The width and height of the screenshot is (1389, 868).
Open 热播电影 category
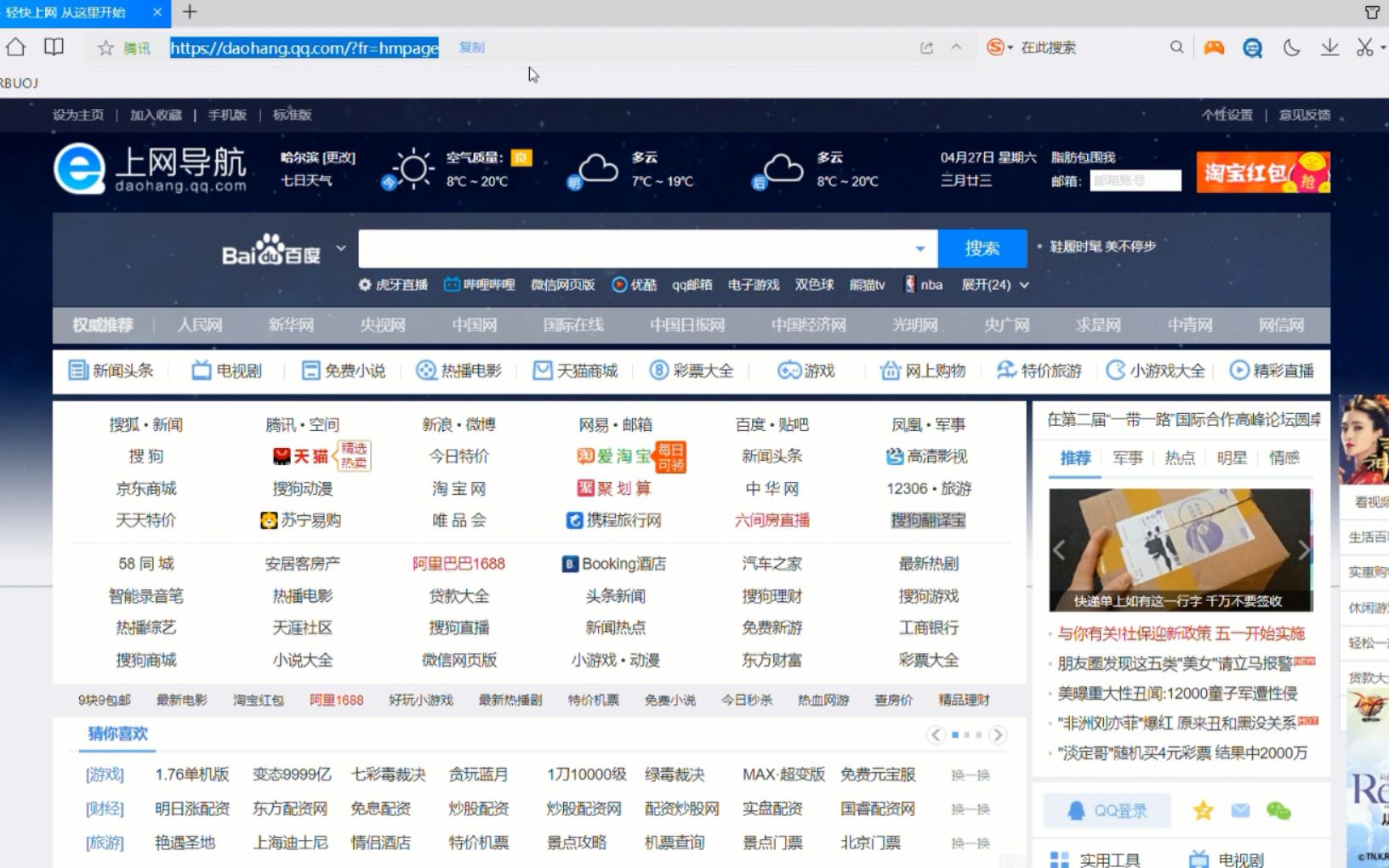click(x=459, y=371)
